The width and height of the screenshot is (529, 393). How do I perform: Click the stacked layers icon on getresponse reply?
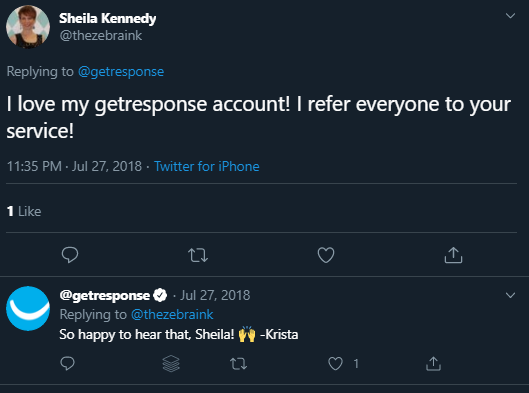coord(171,364)
